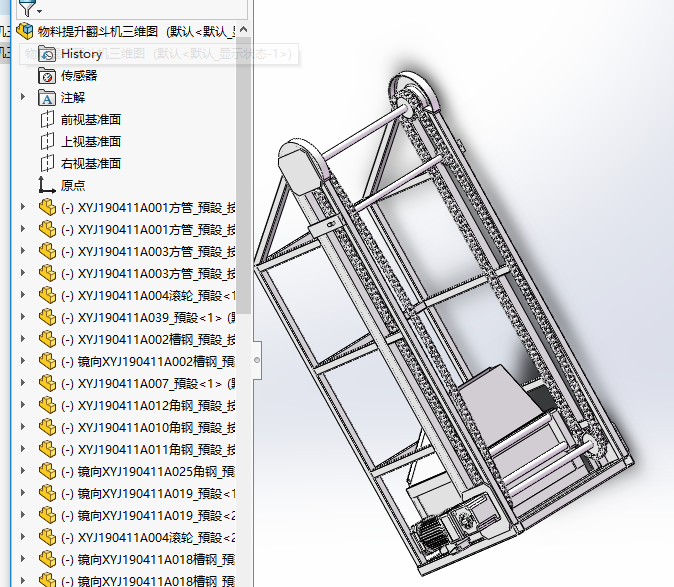Click the panel collapse handle on tree edge
The height and width of the screenshot is (587, 674).
(x=257, y=360)
